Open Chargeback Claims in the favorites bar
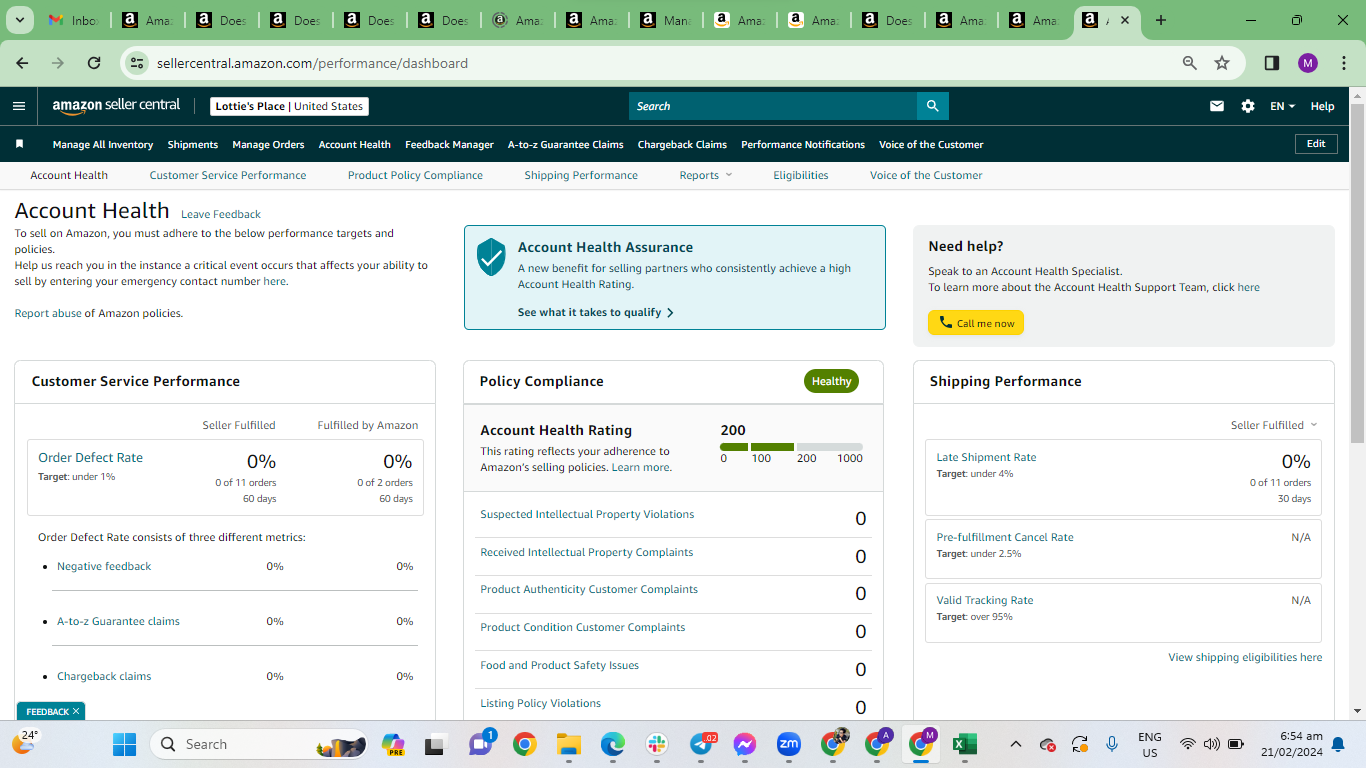 click(682, 144)
